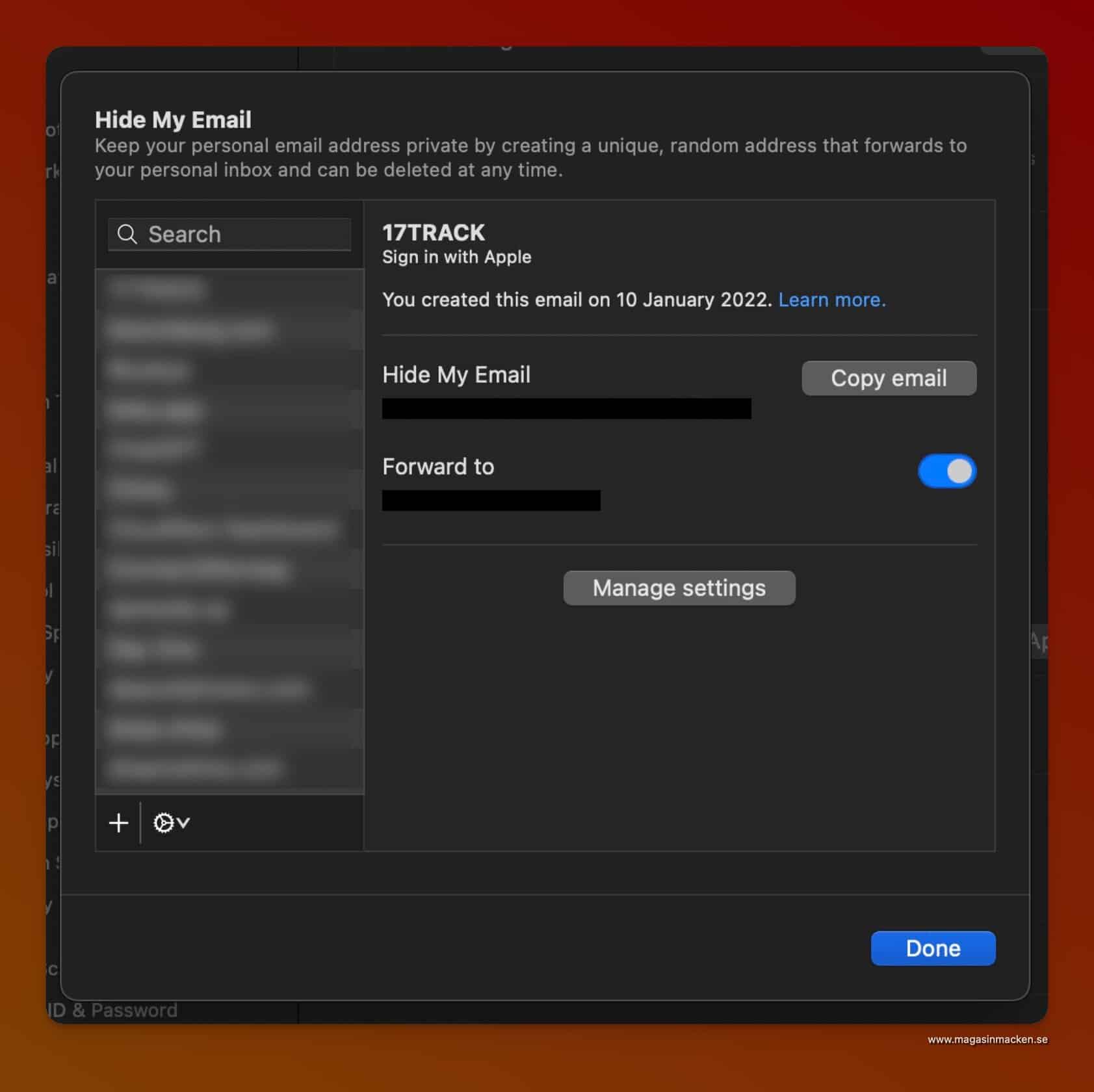Screen dimensions: 1094x1092
Task: Focus the Search input field
Action: (x=229, y=234)
